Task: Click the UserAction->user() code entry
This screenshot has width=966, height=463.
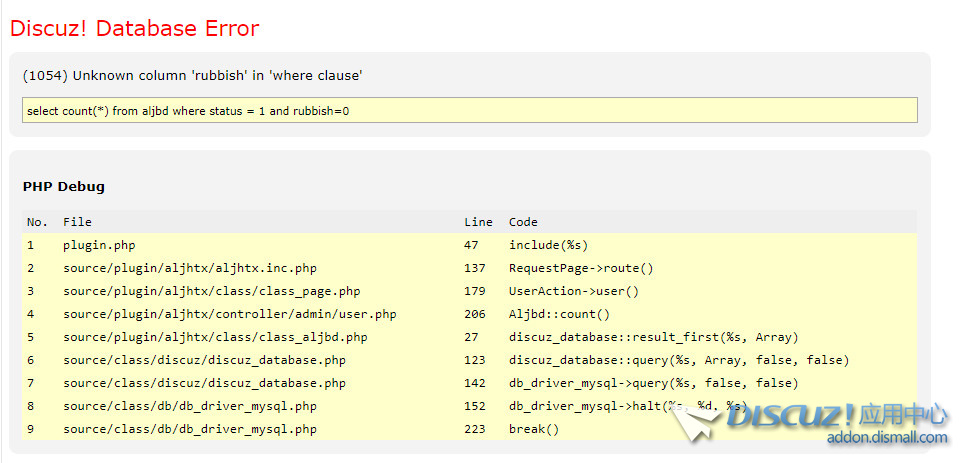Action: pos(573,291)
